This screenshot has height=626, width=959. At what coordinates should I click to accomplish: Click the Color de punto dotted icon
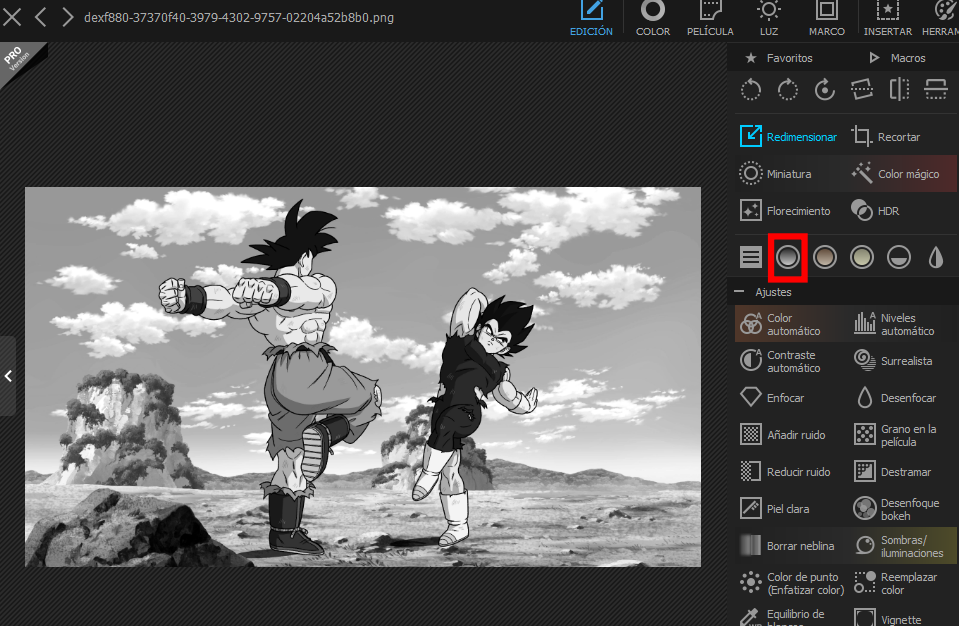click(x=750, y=583)
